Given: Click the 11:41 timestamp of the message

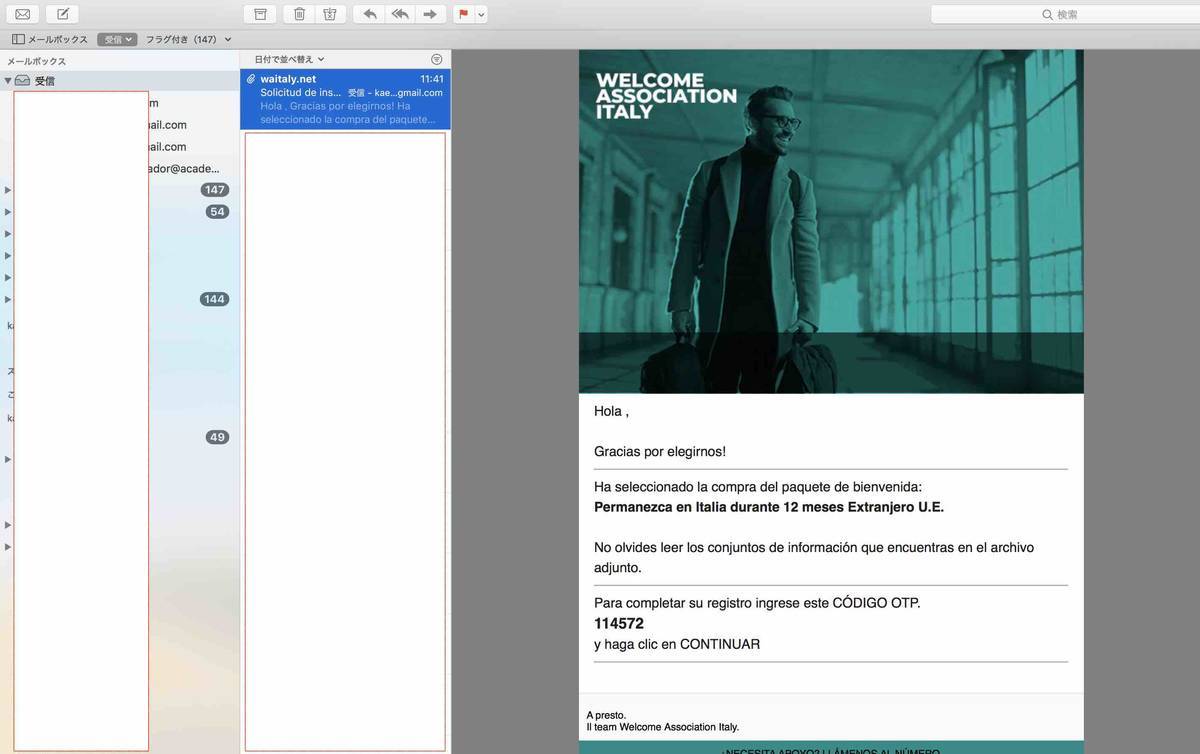Looking at the screenshot, I should pyautogui.click(x=432, y=79).
